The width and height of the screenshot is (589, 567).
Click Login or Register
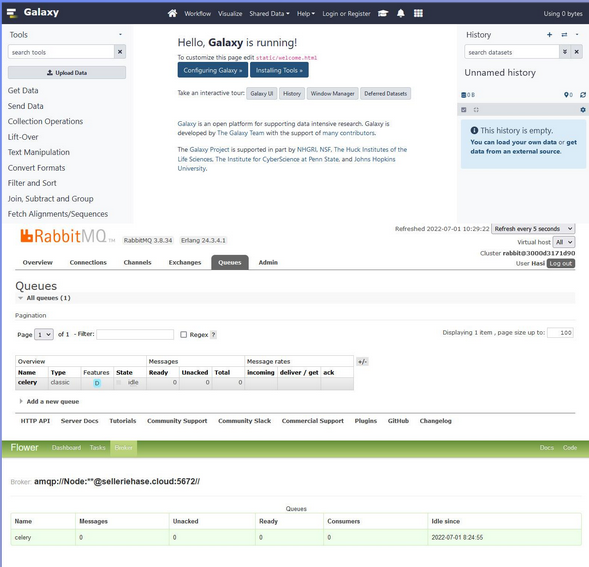346,14
